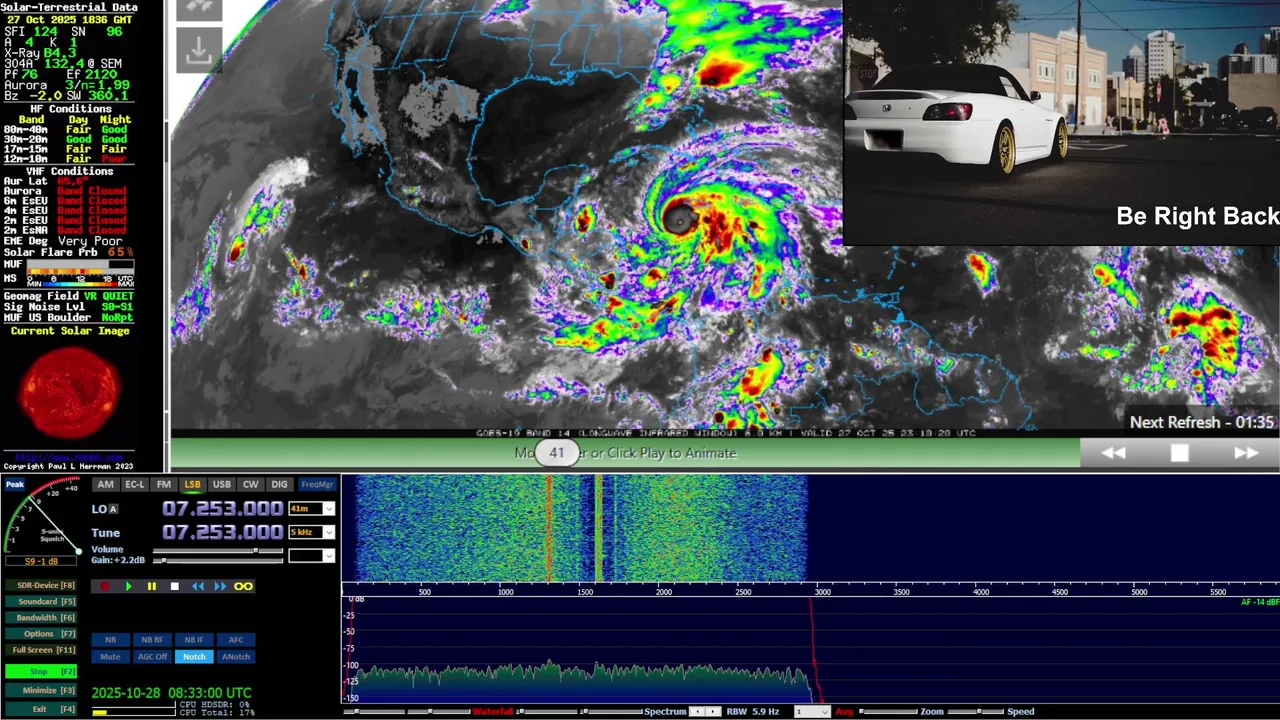Click the cut-off icon above the download button
This screenshot has height=720, width=1280.
[198, 9]
